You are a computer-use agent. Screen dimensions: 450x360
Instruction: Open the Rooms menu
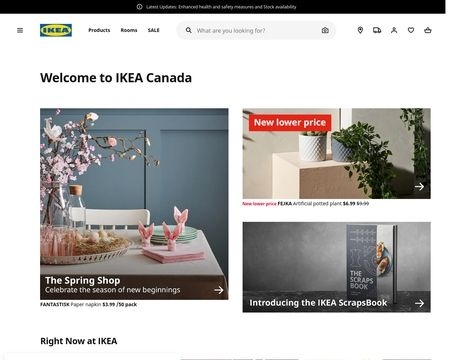(x=129, y=30)
